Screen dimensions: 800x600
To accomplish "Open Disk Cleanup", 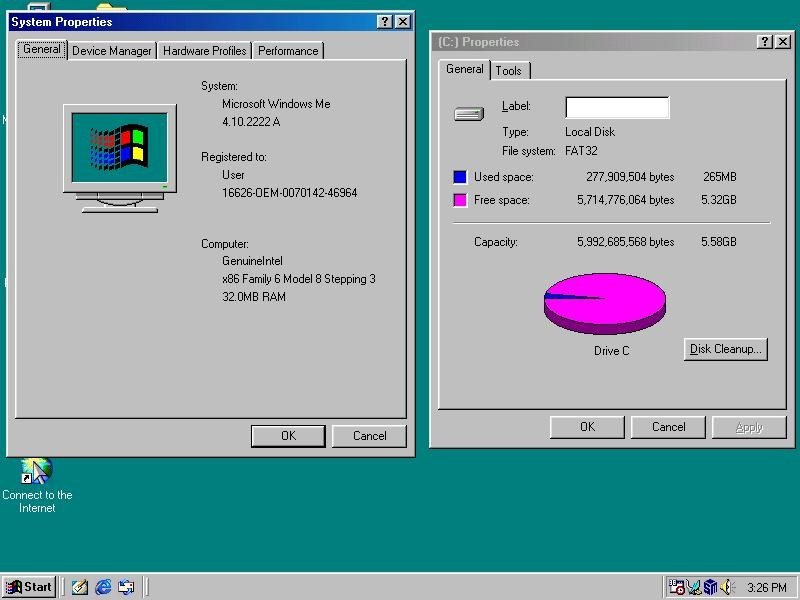I will tap(726, 349).
